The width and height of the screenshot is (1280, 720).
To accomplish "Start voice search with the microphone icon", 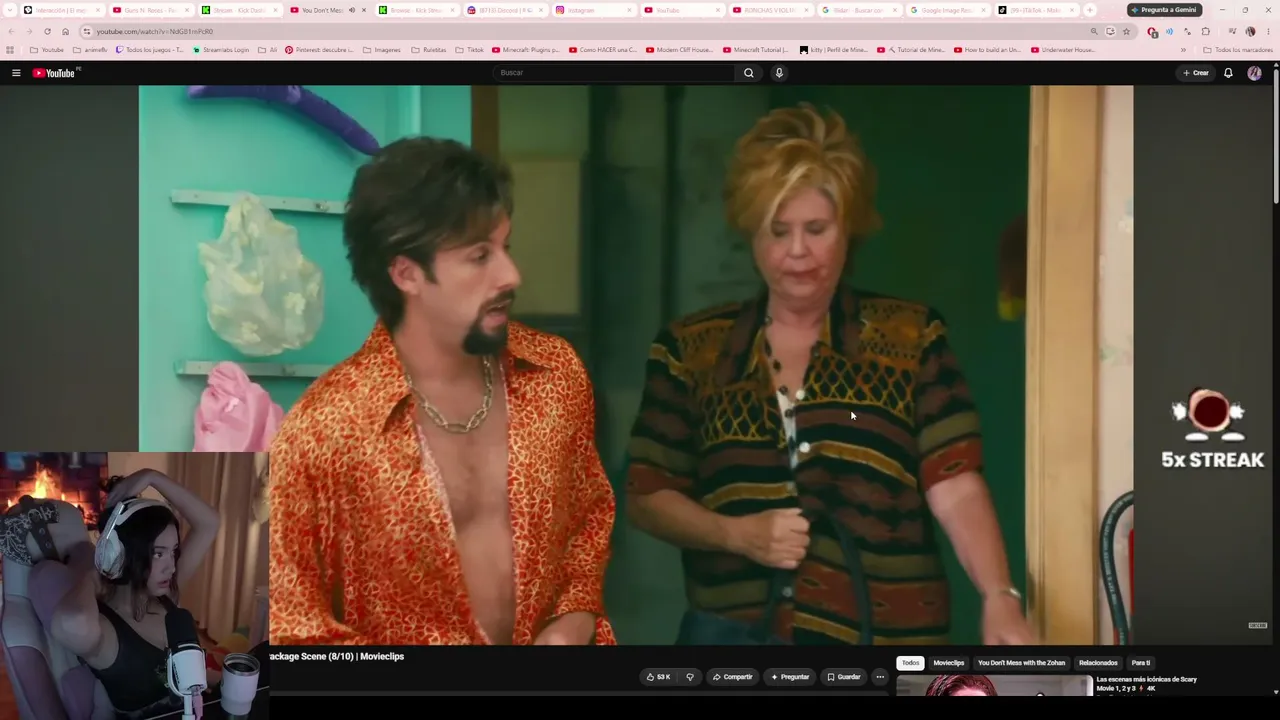I will [x=779, y=73].
